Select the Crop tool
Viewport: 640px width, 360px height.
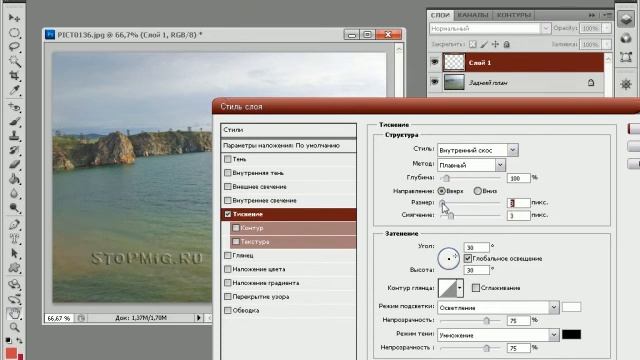[x=14, y=76]
